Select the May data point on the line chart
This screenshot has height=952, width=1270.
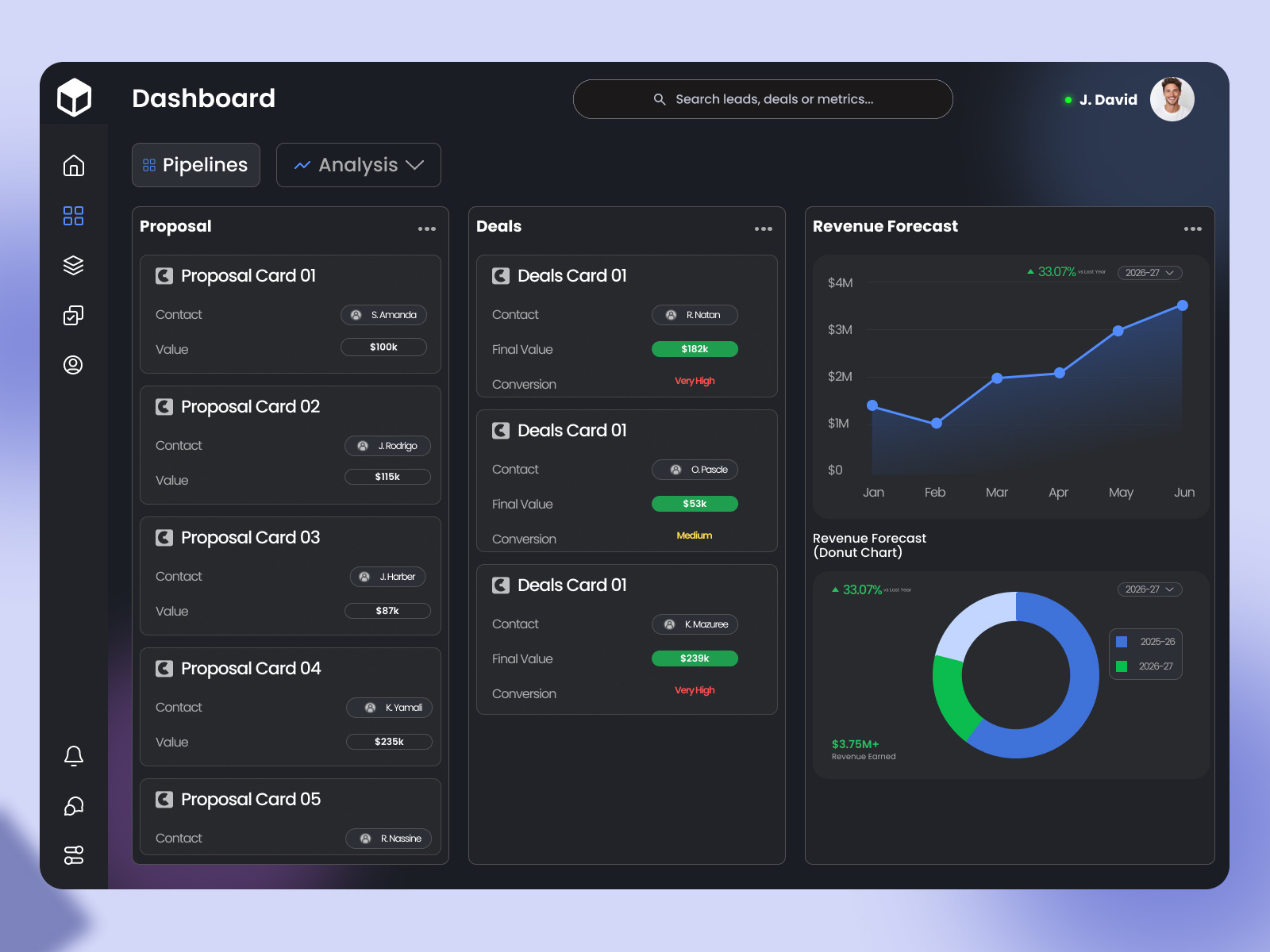click(1118, 331)
